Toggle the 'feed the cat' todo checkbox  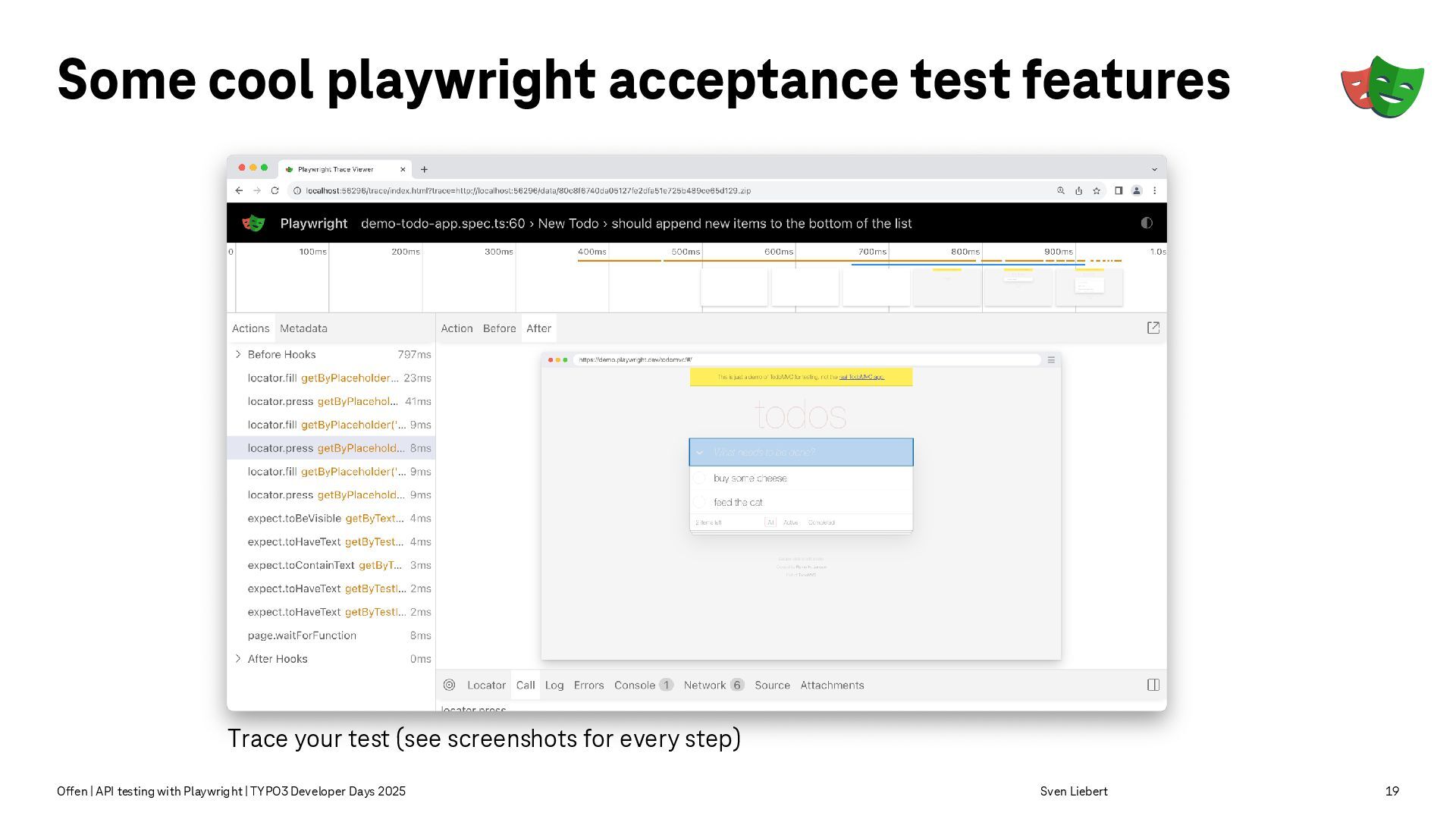click(699, 502)
